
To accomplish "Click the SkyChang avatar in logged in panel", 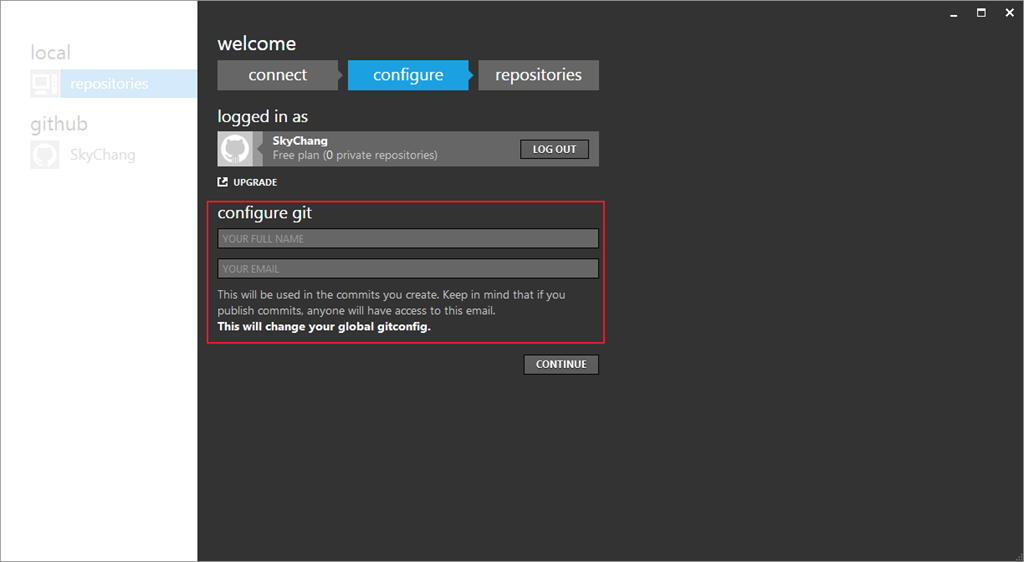I will 235,149.
